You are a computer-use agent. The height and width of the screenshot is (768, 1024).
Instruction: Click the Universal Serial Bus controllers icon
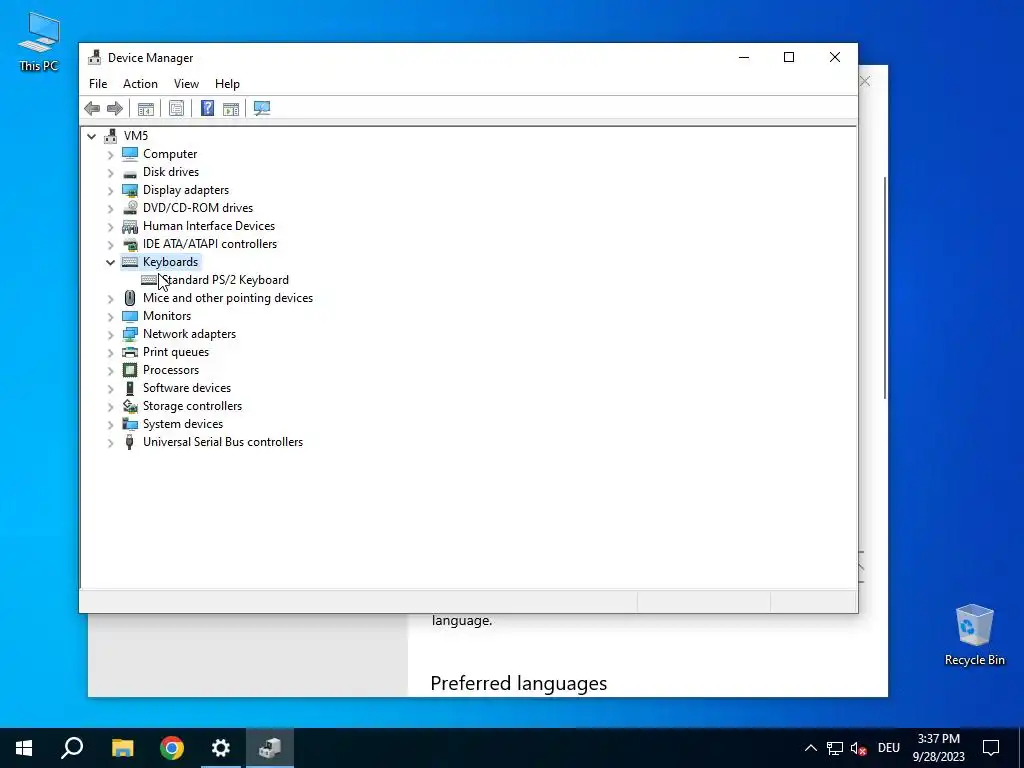tap(130, 442)
